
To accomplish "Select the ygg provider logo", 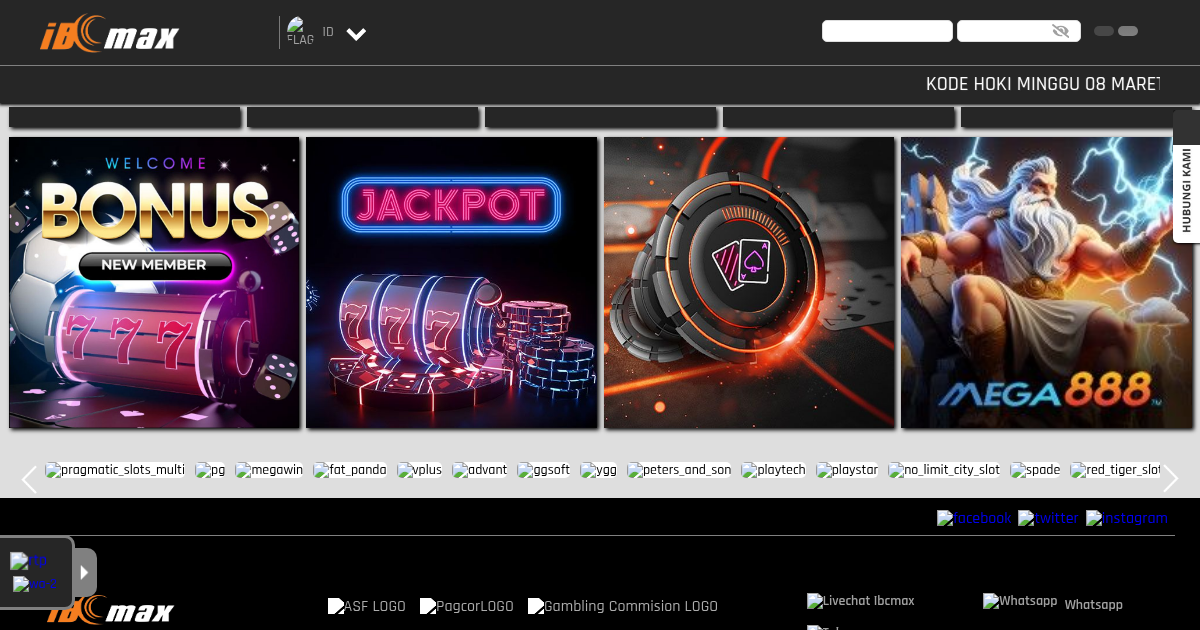I will point(599,470).
